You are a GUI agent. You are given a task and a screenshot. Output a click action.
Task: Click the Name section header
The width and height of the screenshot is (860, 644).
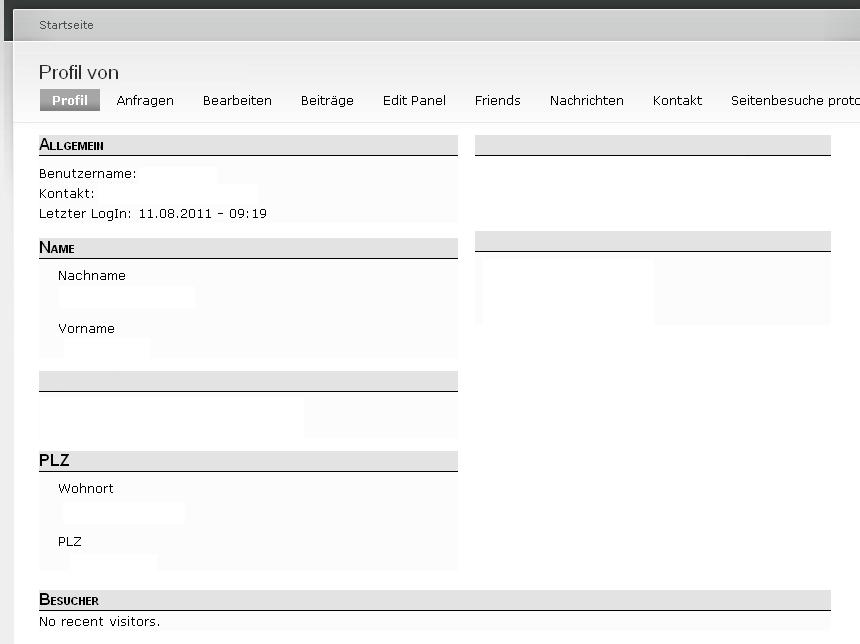click(x=57, y=248)
